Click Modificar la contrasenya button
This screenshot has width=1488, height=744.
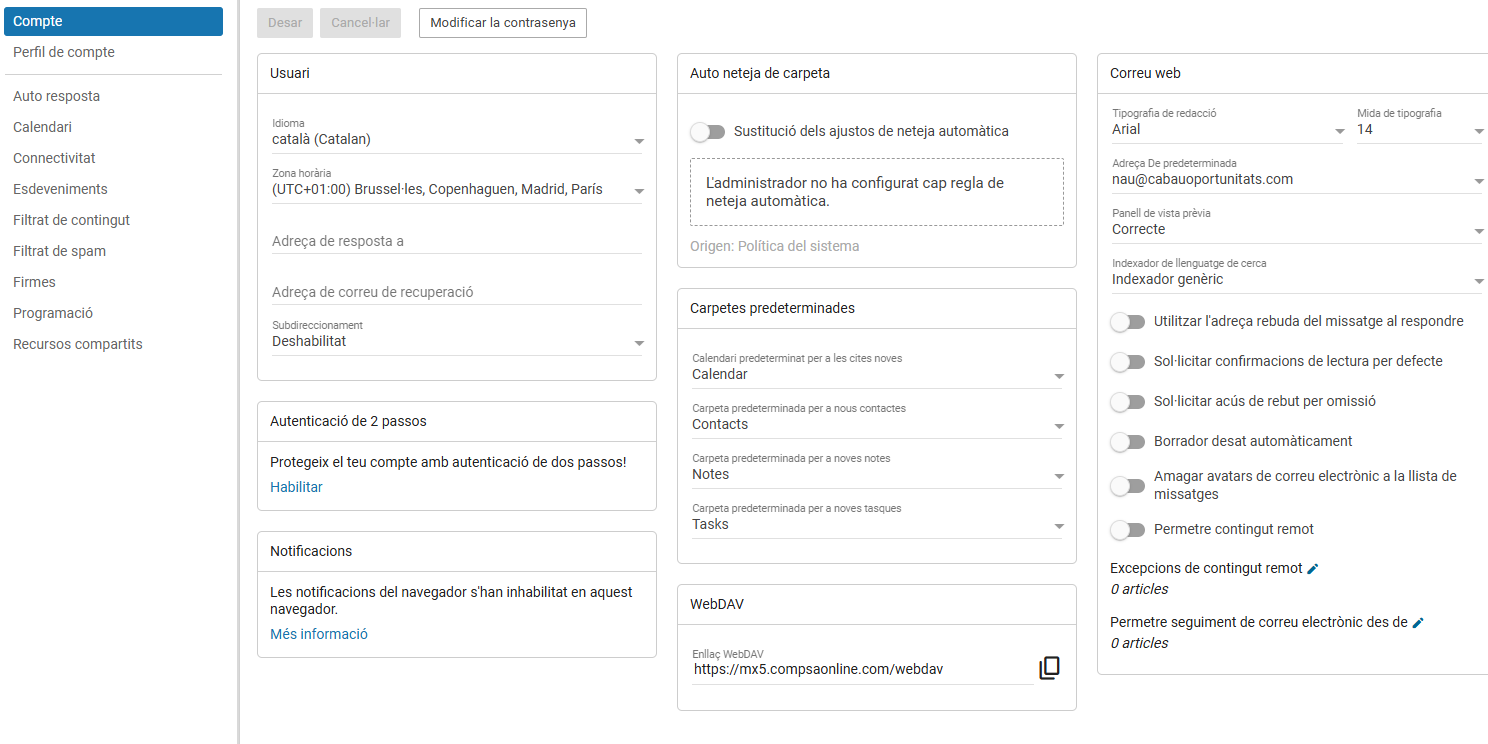[503, 23]
